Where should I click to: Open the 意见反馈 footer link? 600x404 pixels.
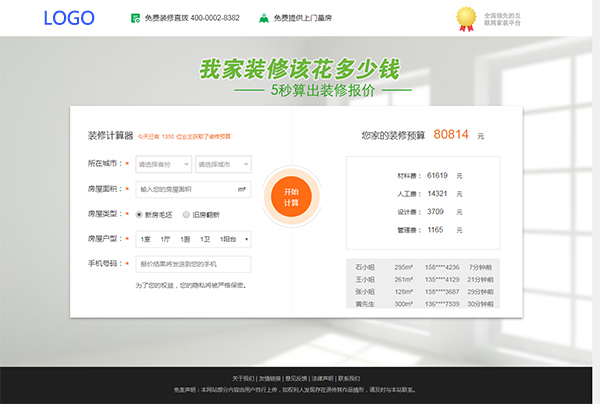click(x=296, y=379)
